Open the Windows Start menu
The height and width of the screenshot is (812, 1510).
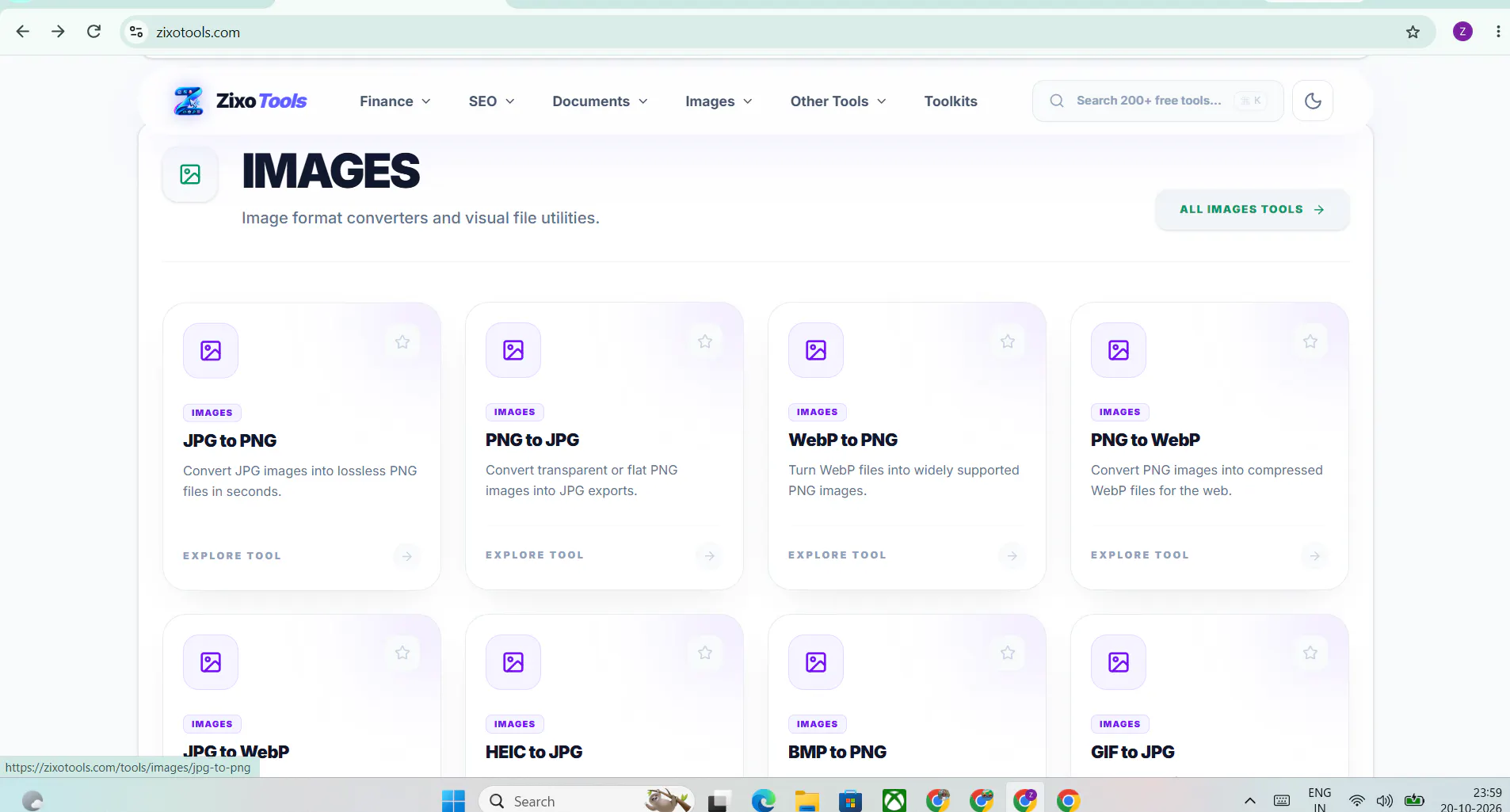453,801
